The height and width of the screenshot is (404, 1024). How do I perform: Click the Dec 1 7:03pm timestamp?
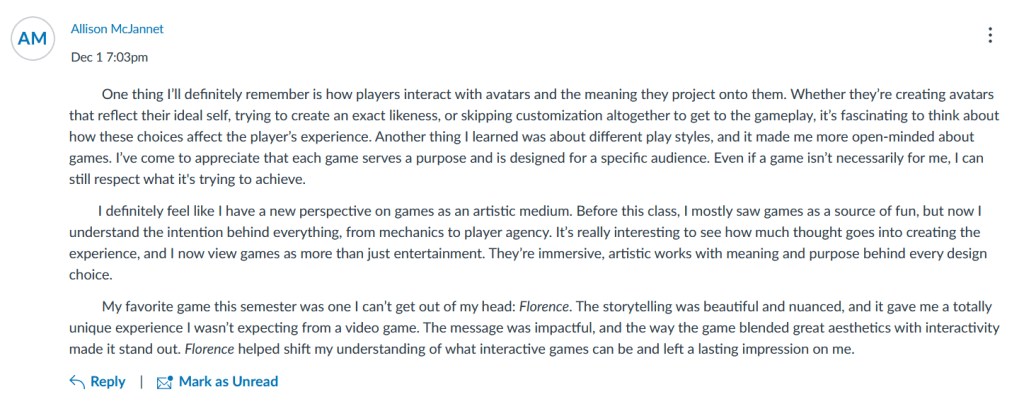click(110, 57)
